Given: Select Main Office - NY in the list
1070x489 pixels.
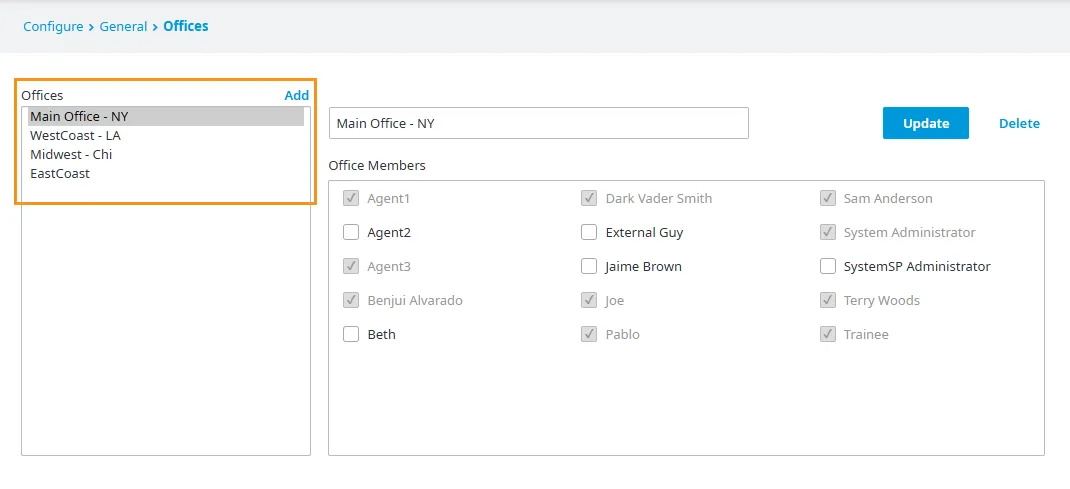Looking at the screenshot, I should (x=166, y=117).
